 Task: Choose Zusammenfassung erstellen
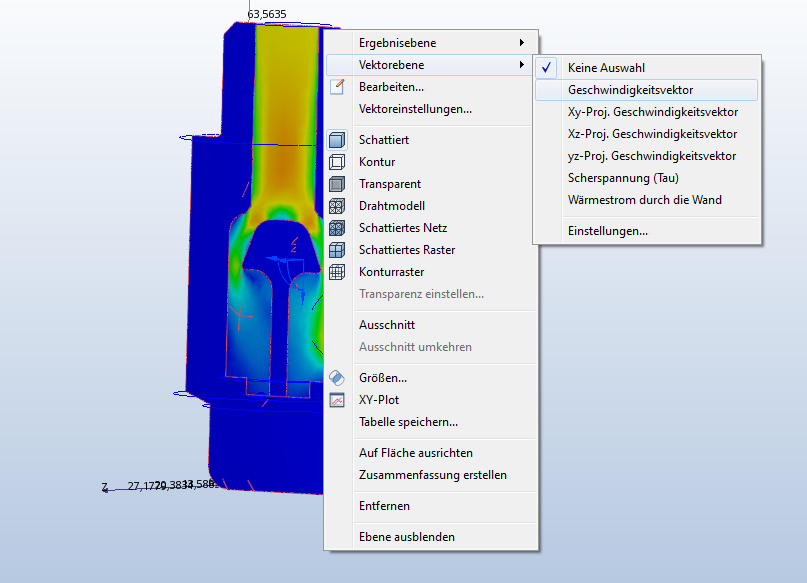click(431, 475)
